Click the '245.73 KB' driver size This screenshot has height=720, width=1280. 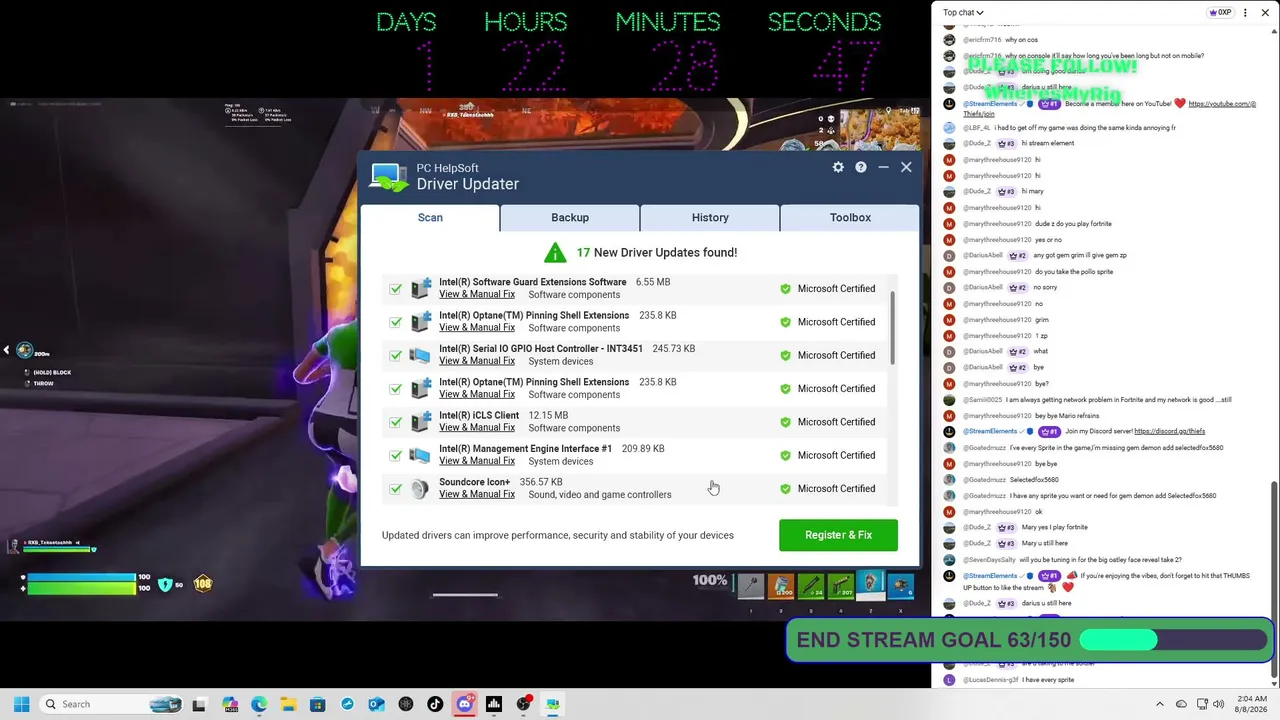pyautogui.click(x=673, y=349)
